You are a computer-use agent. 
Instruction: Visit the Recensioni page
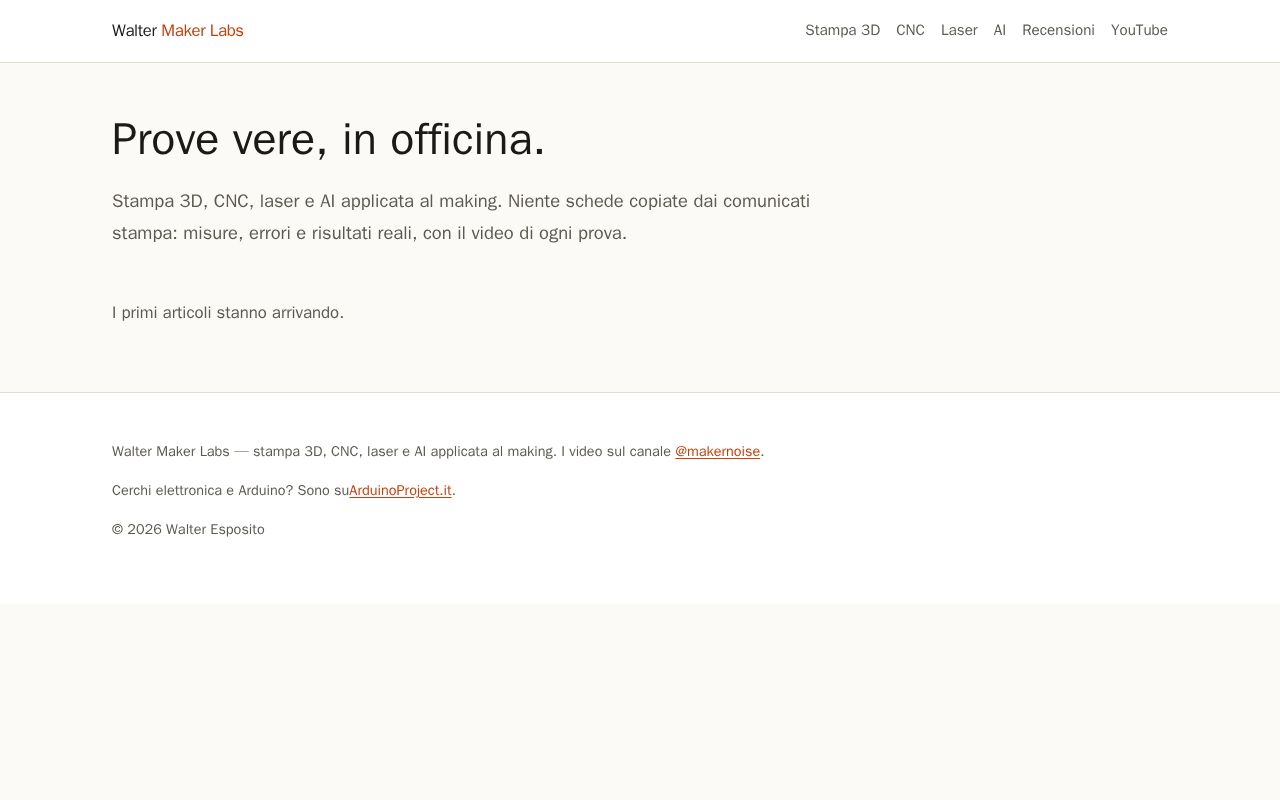click(1058, 30)
